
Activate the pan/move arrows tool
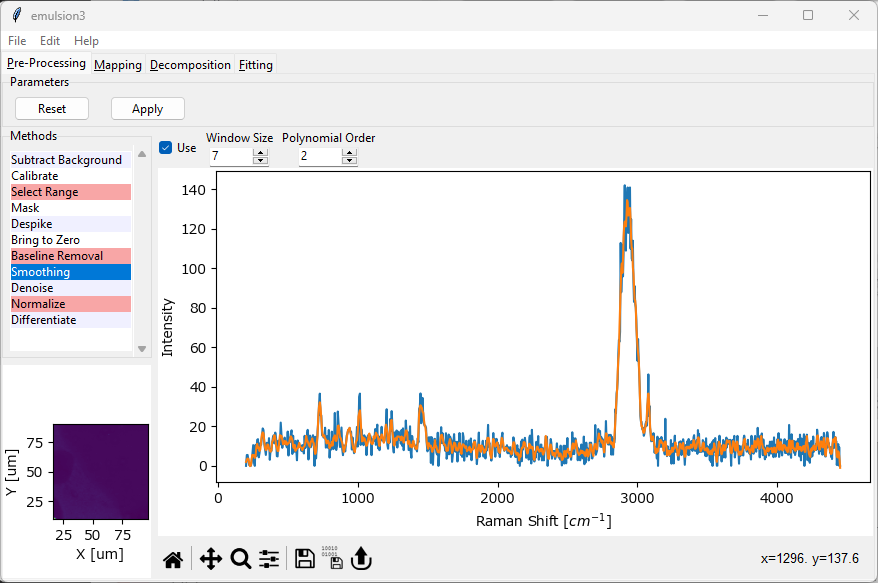(210, 560)
